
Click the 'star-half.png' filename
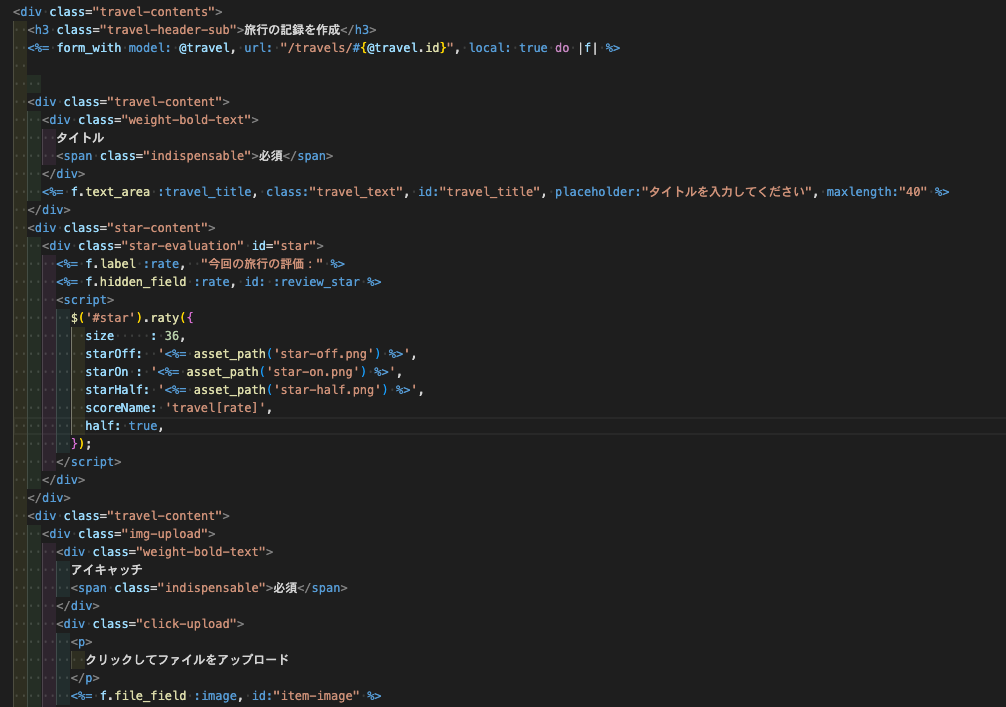pyautogui.click(x=327, y=389)
